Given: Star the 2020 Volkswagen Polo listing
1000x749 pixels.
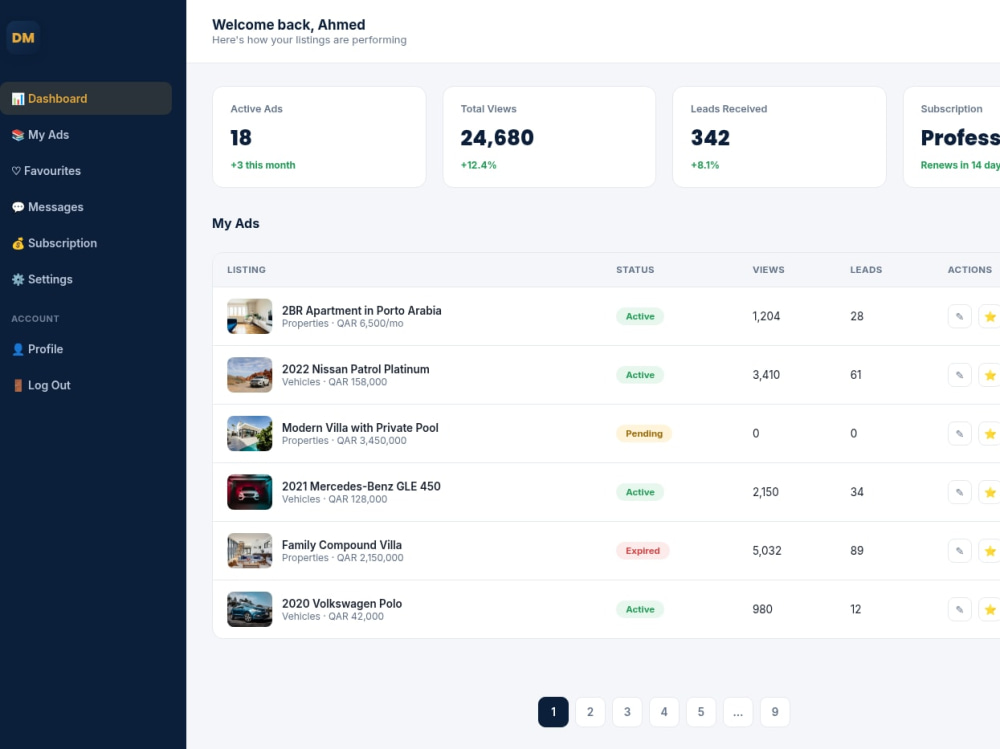Looking at the screenshot, I should point(990,609).
